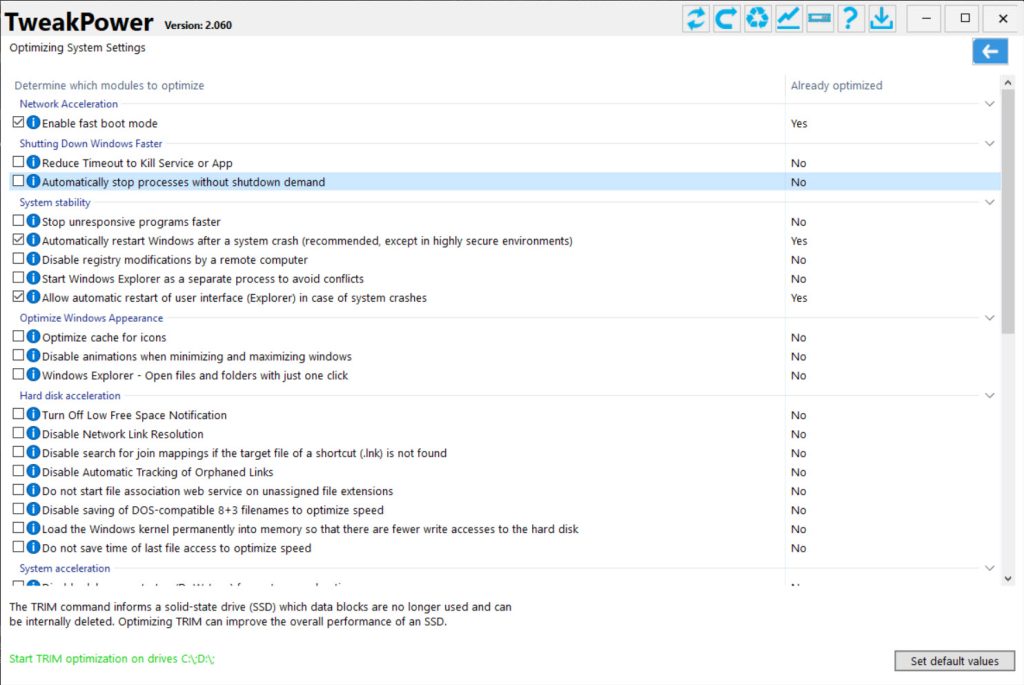Collapse the Network Acceleration section chevron
The height and width of the screenshot is (685, 1024).
989,104
